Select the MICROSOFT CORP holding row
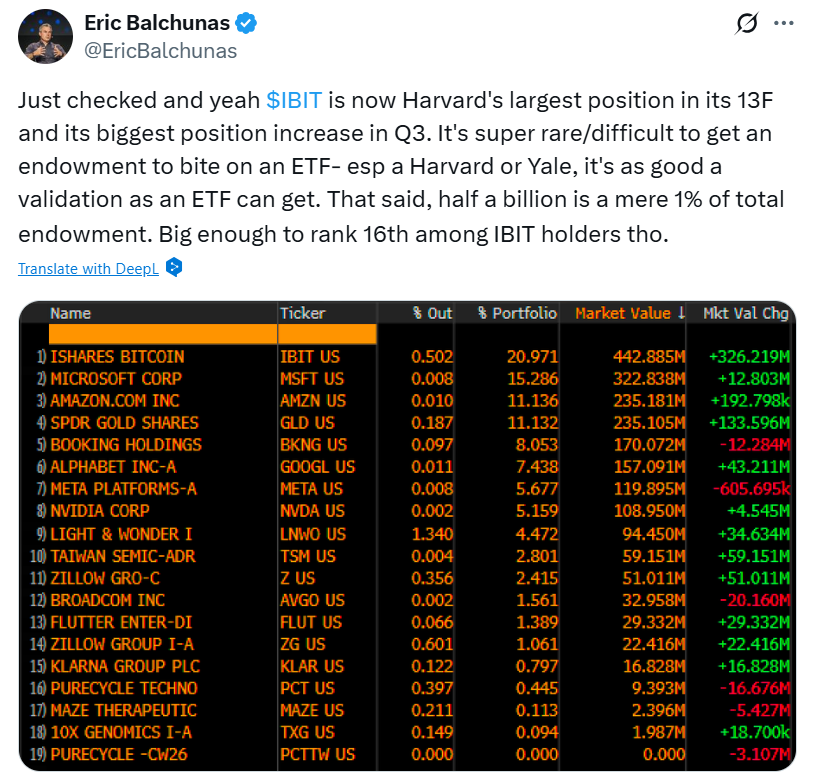The height and width of the screenshot is (776, 818). pyautogui.click(x=116, y=379)
